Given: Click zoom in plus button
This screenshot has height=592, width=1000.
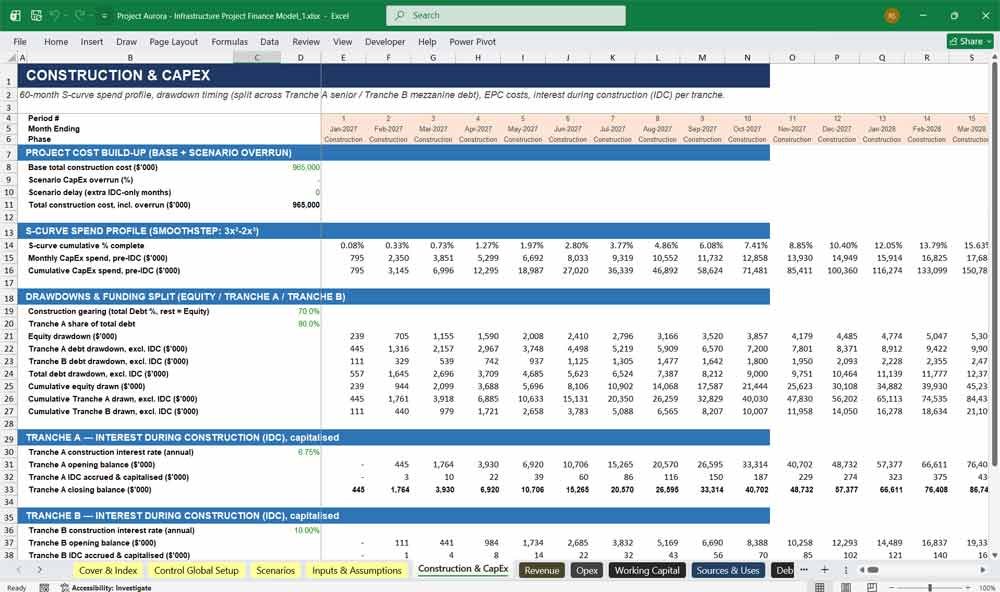Looking at the screenshot, I should [x=969, y=588].
